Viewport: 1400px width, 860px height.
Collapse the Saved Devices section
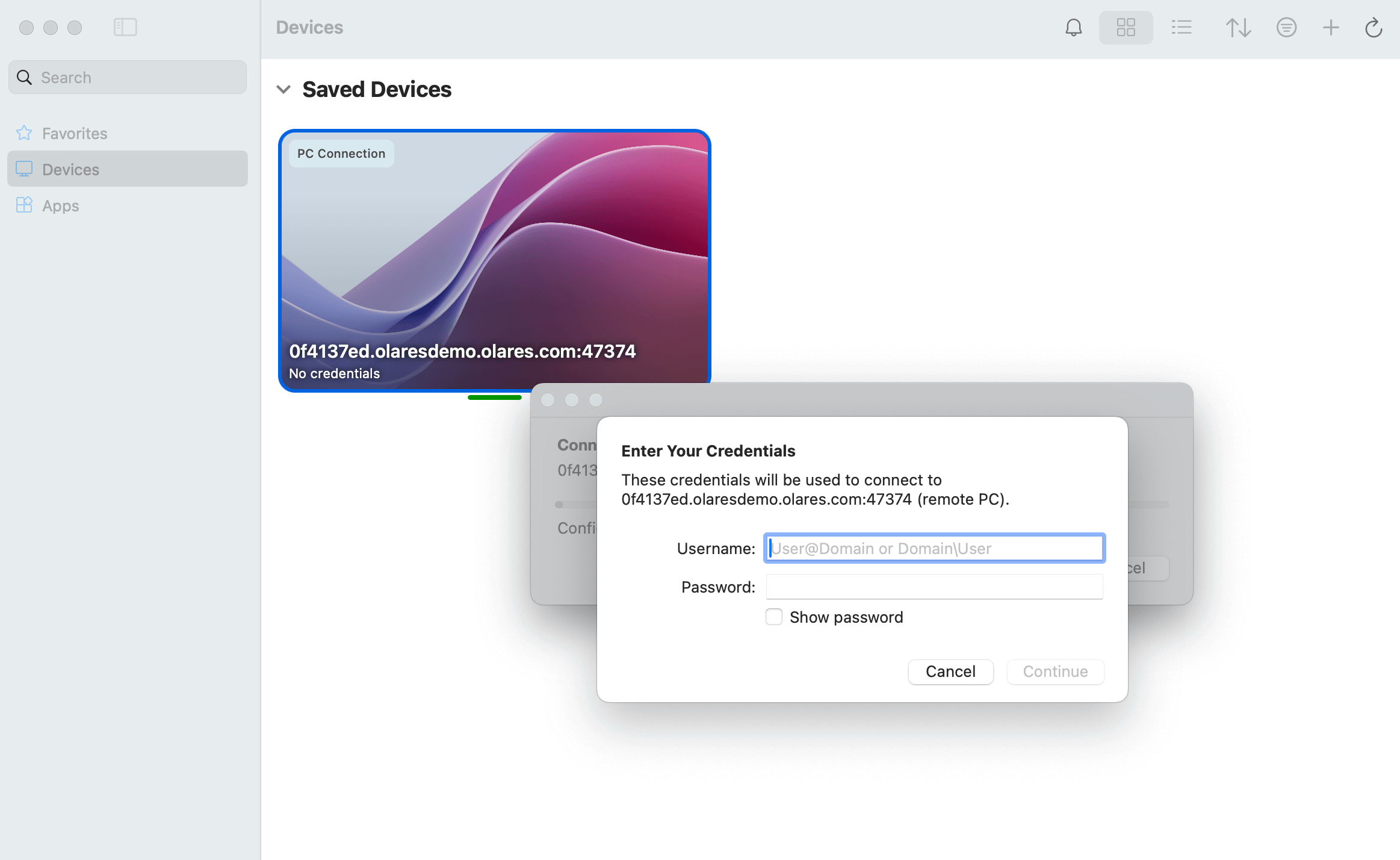[283, 90]
